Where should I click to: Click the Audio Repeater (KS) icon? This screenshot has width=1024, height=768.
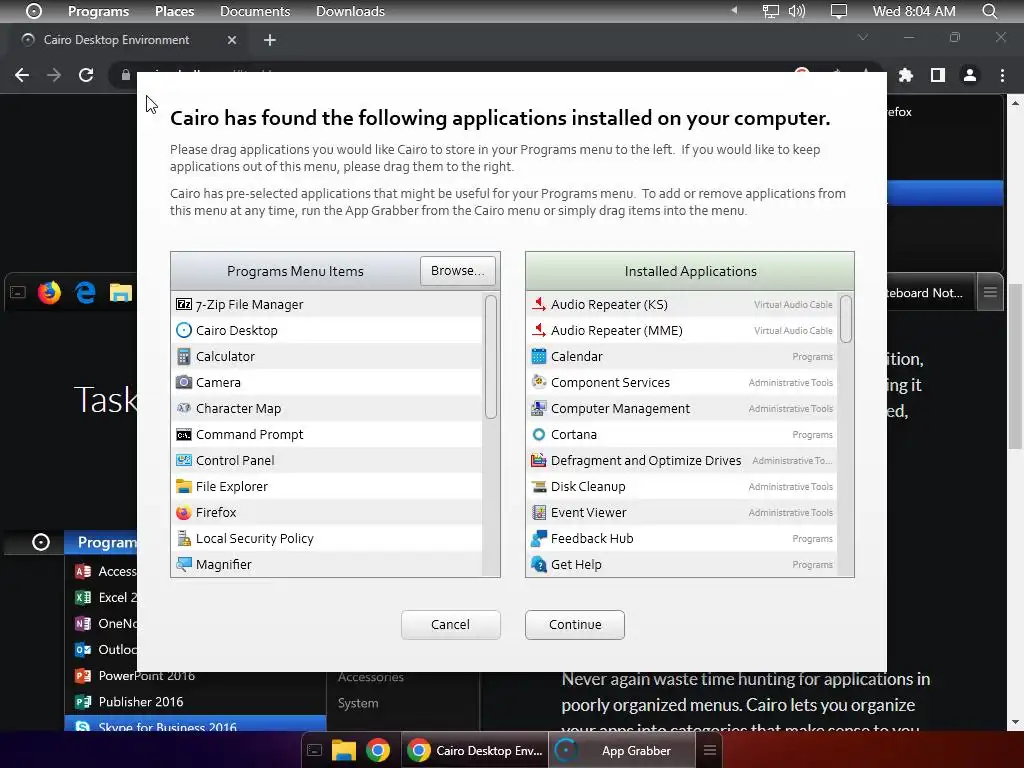point(539,304)
